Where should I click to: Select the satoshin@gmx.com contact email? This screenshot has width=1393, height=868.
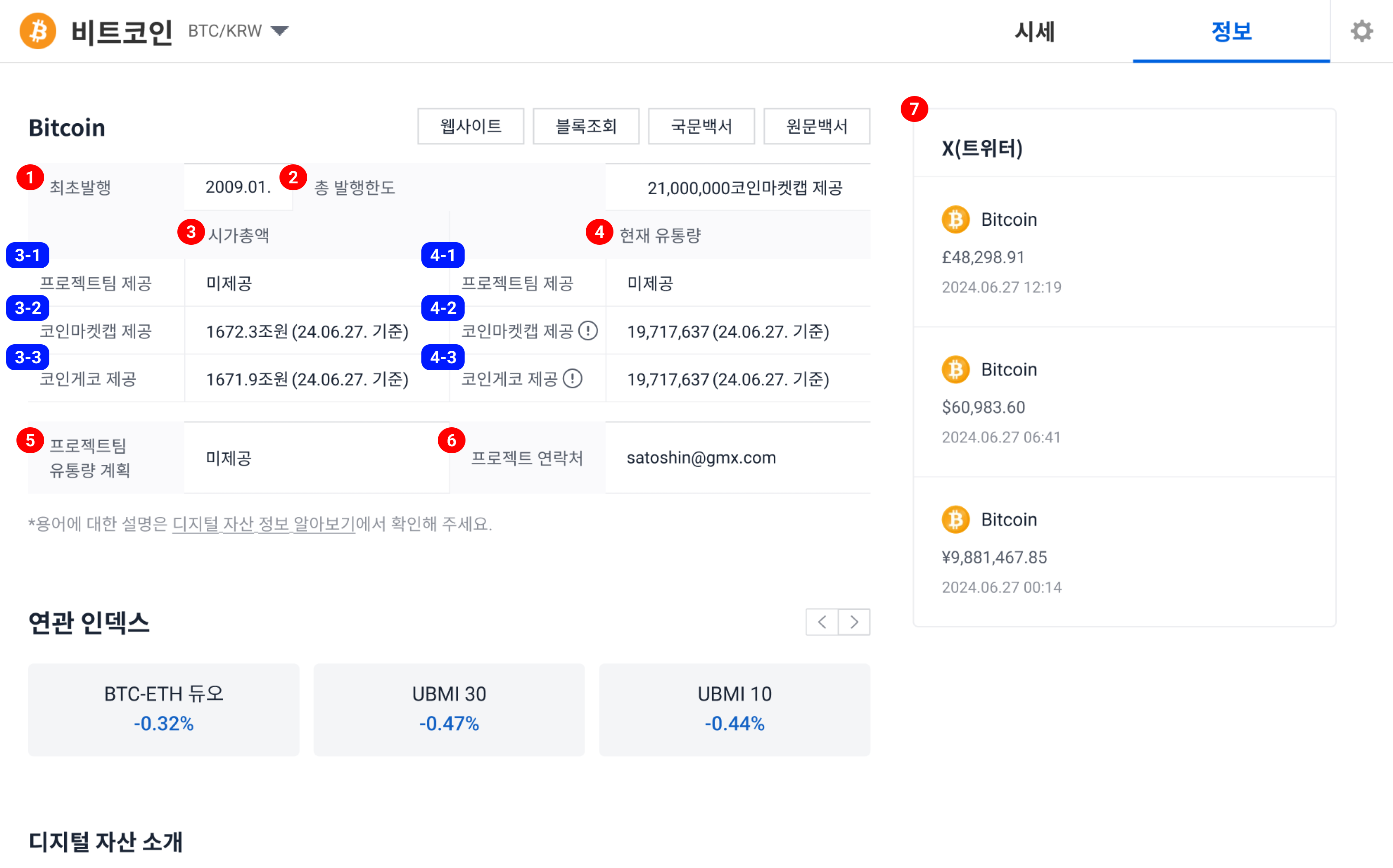pos(701,458)
